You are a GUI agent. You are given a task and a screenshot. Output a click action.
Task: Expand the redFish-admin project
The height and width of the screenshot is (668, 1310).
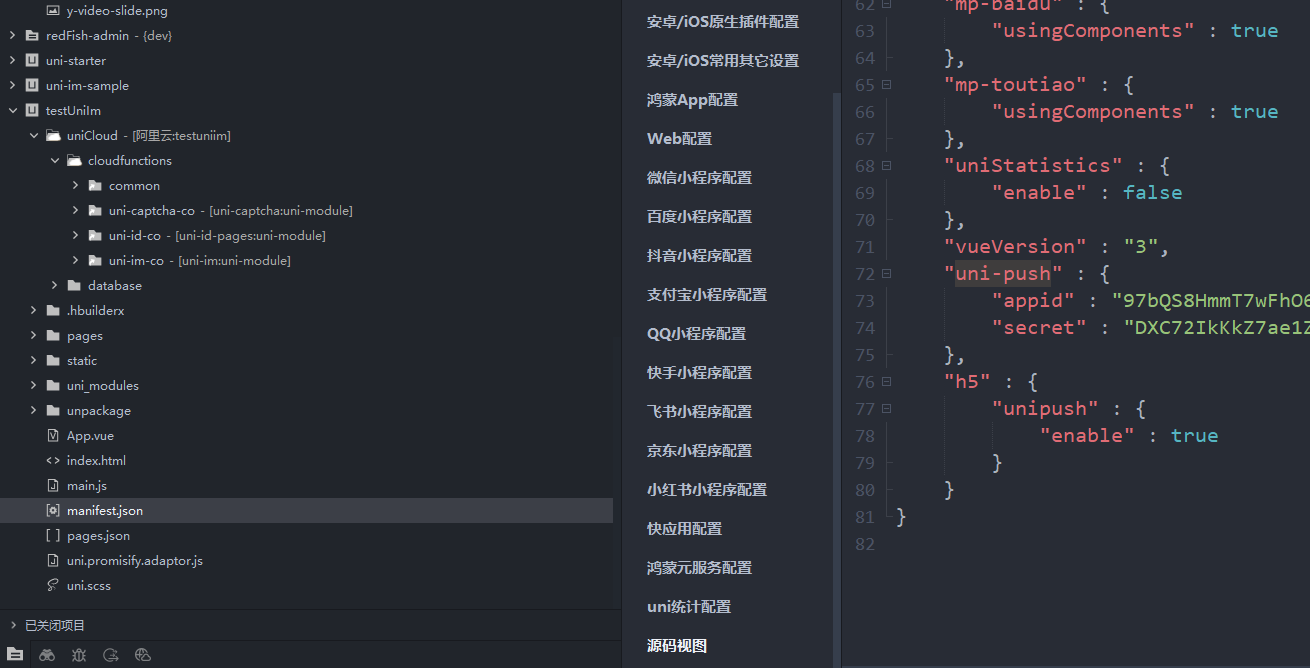pyautogui.click(x=12, y=35)
